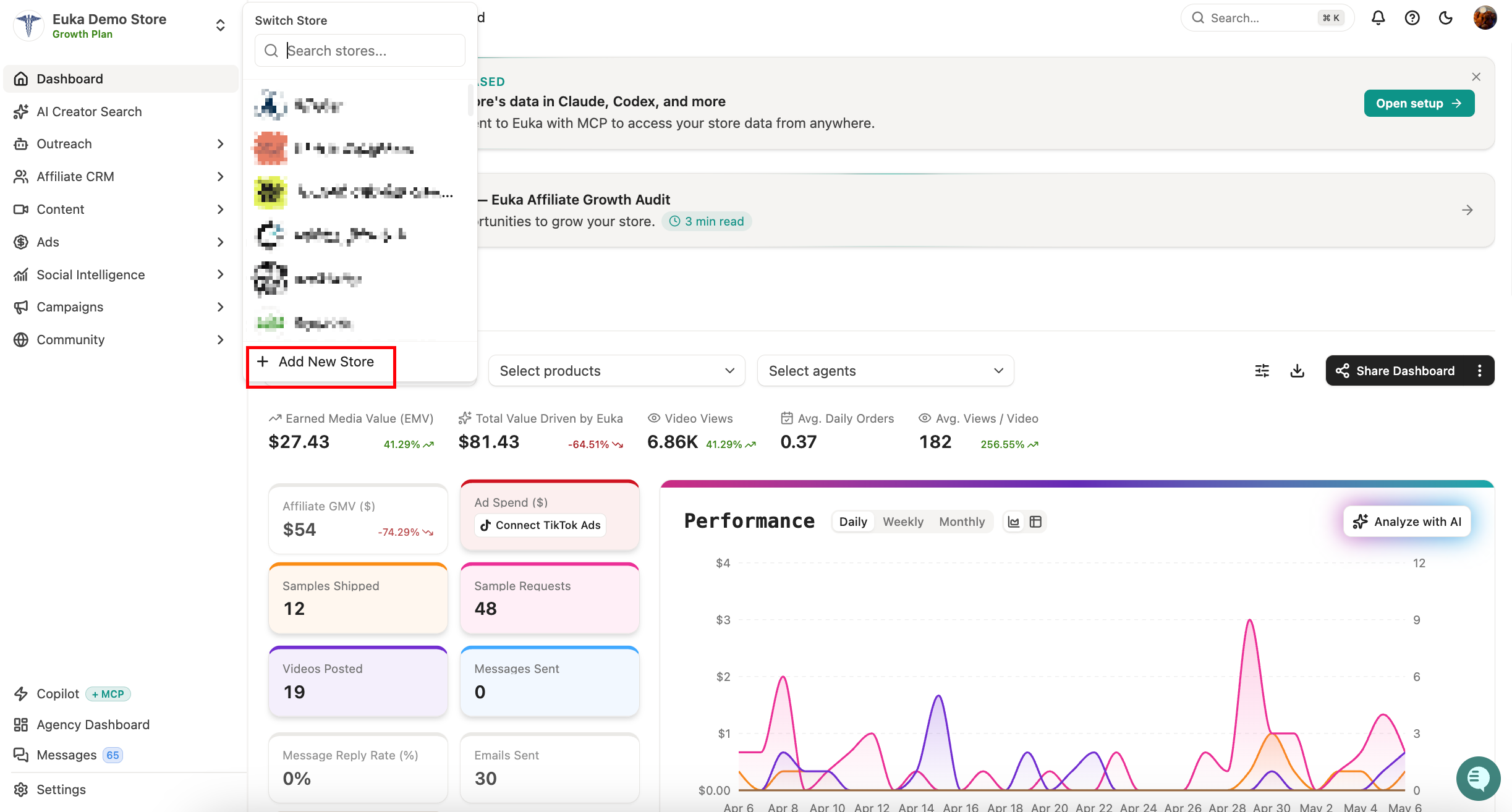Screen dimensions: 1512x812
Task: Open the notifications bell
Action: pyautogui.click(x=1378, y=18)
